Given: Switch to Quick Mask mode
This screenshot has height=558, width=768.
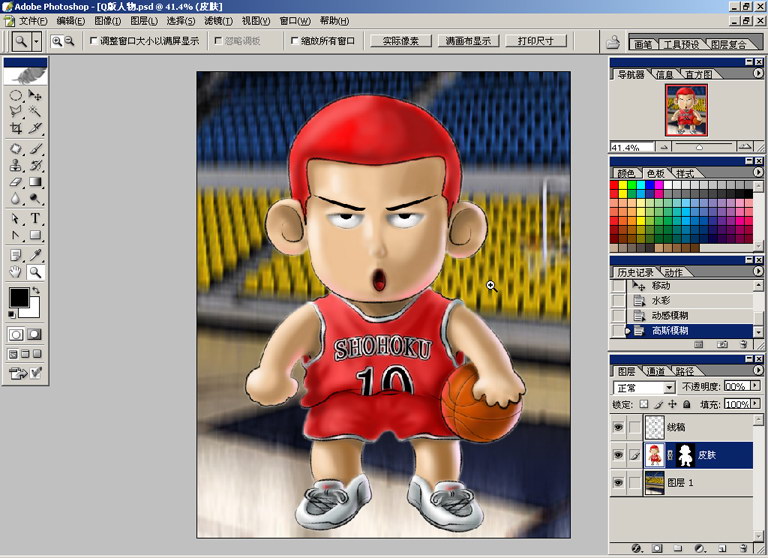Looking at the screenshot, I should (34, 335).
